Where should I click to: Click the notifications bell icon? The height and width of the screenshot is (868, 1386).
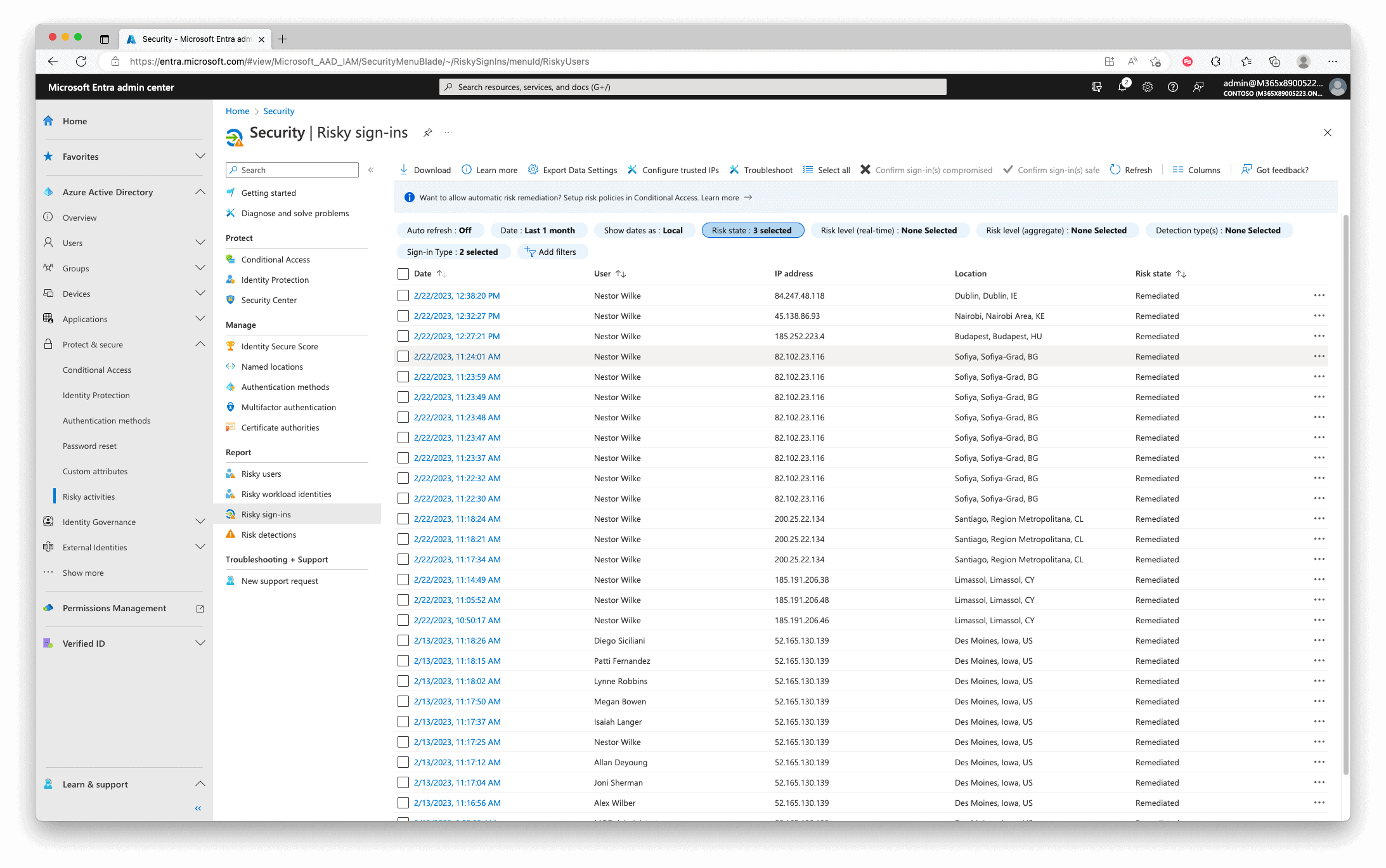point(1122,87)
